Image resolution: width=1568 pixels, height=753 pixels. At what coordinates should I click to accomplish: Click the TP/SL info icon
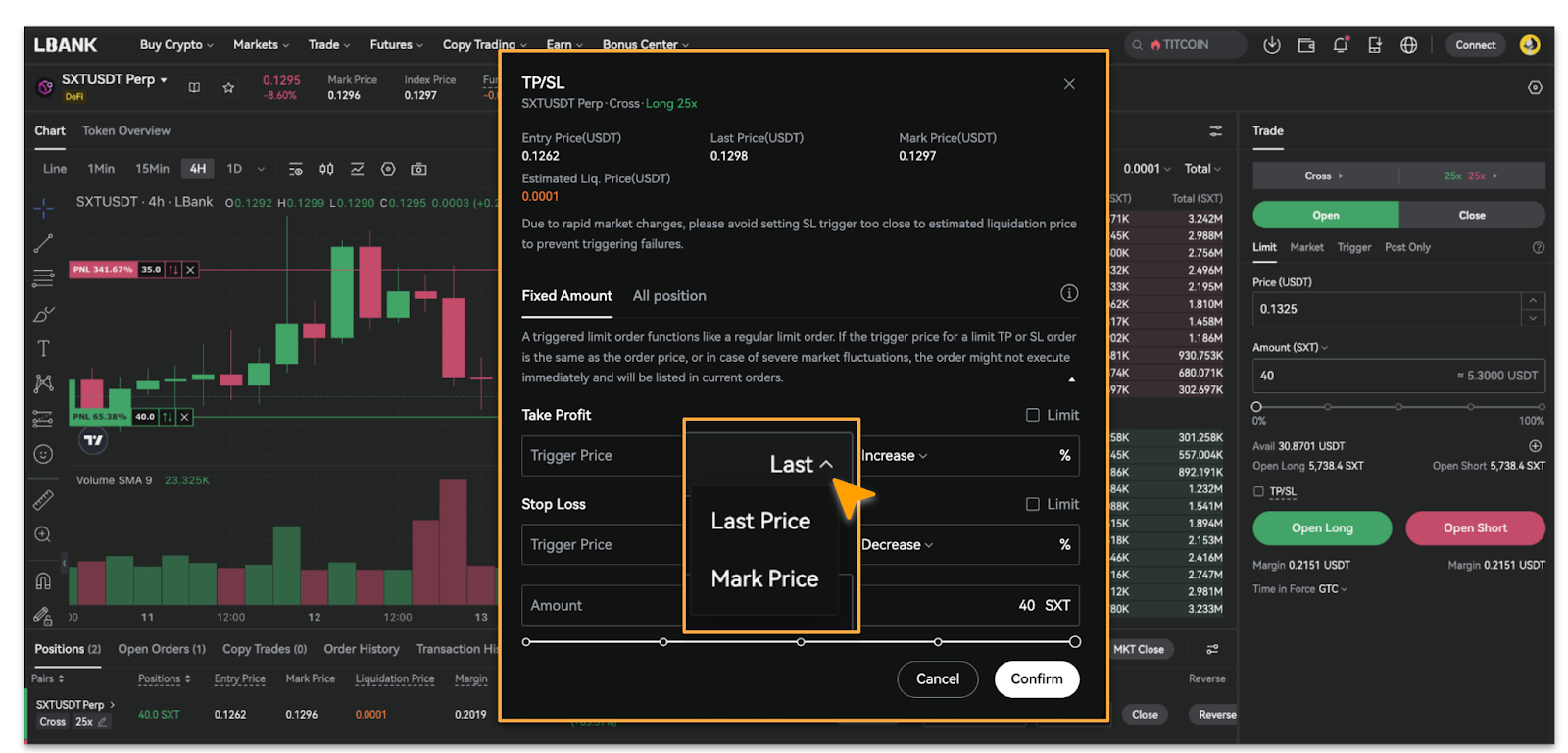1069,293
